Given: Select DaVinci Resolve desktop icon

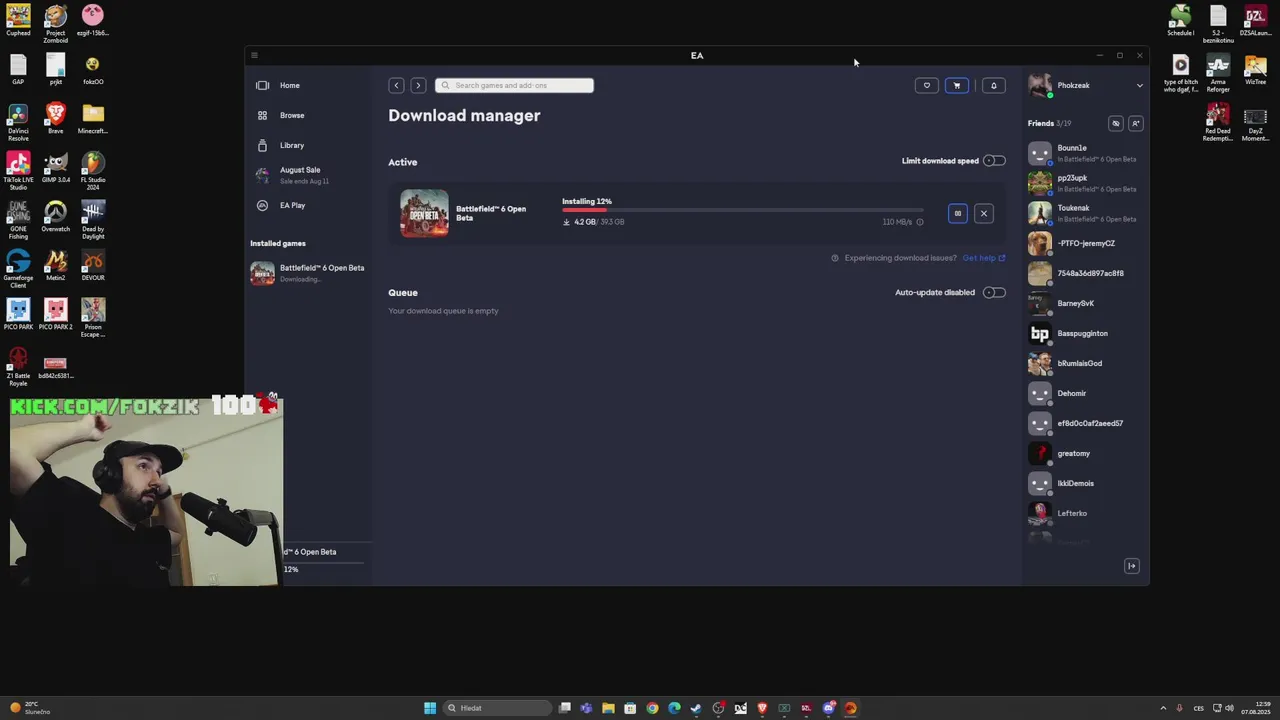Looking at the screenshot, I should coord(18,122).
